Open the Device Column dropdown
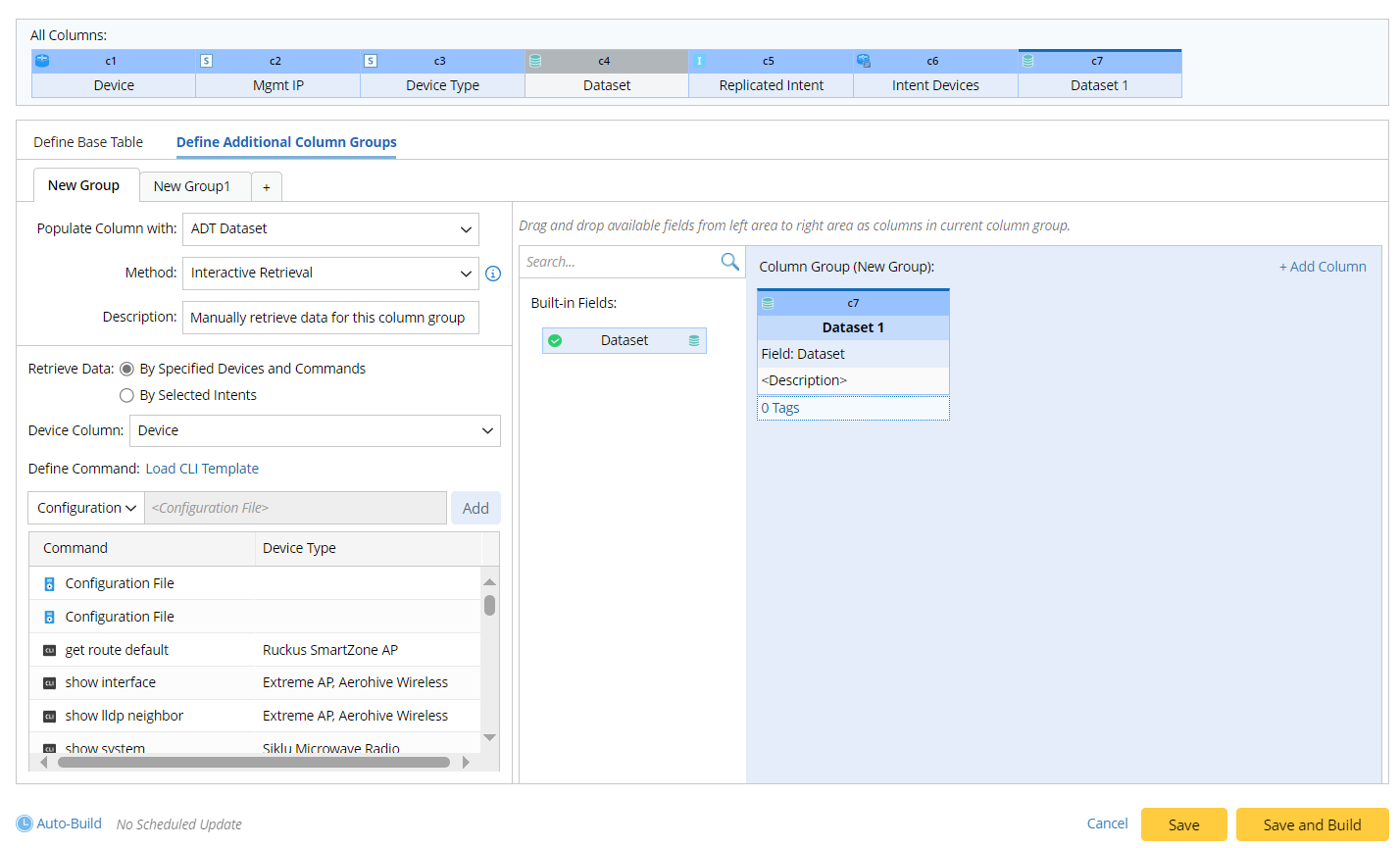Viewport: 1400px width, 848px height. click(315, 430)
